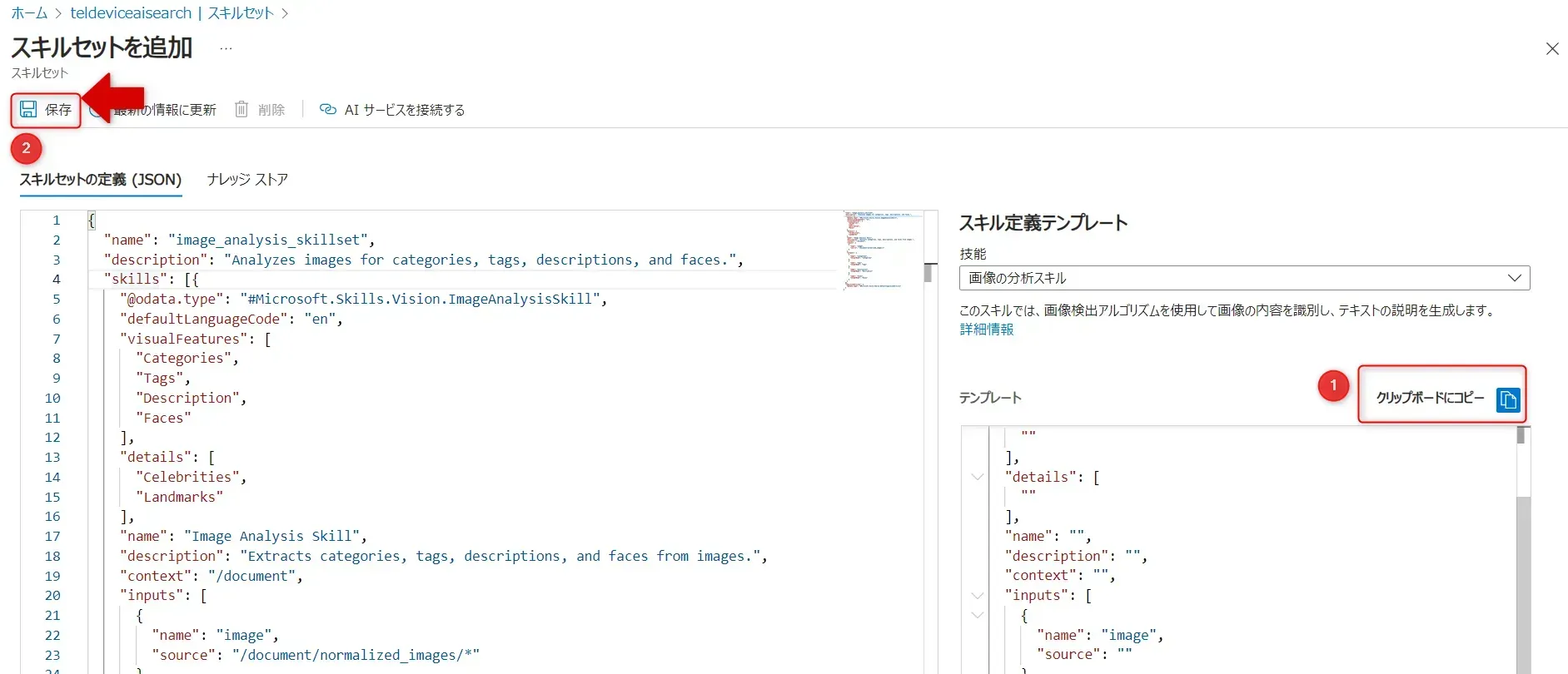Go to ホーム breadcrumb
1568x674 pixels.
29,13
